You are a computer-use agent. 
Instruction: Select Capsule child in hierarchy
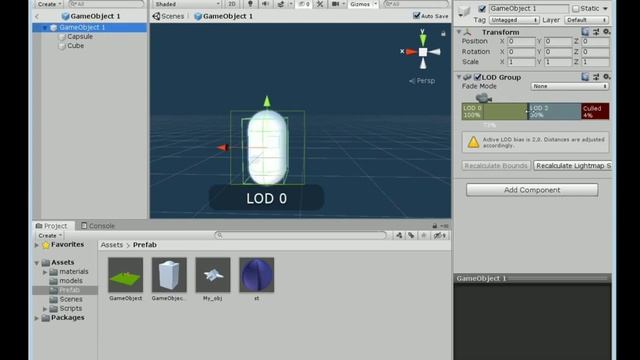click(80, 37)
